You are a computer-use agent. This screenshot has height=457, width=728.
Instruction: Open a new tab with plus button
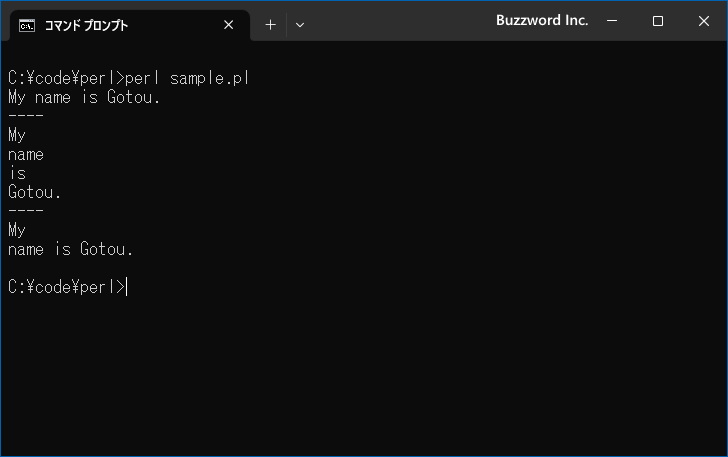pos(270,25)
